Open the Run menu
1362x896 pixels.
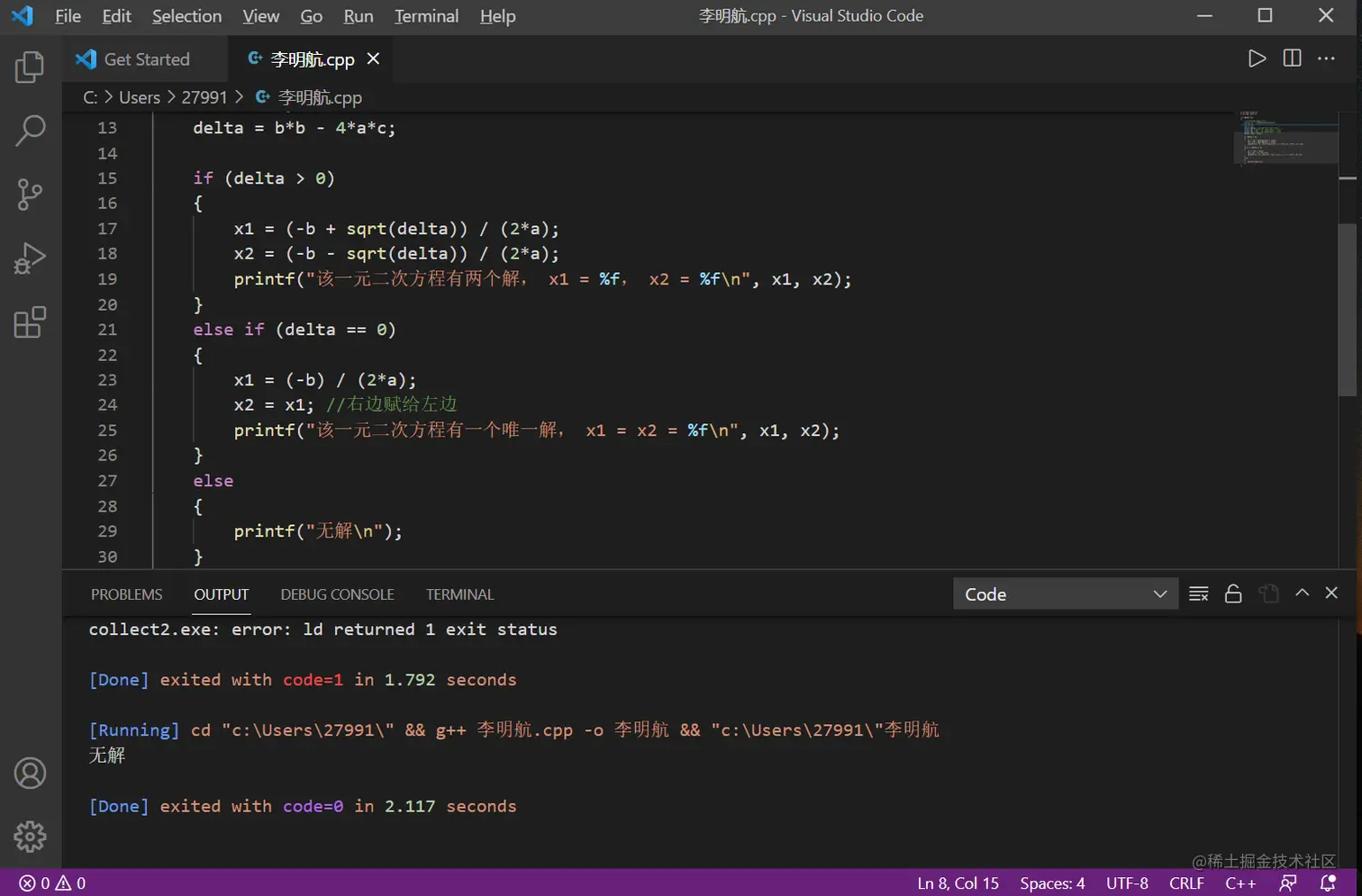359,16
